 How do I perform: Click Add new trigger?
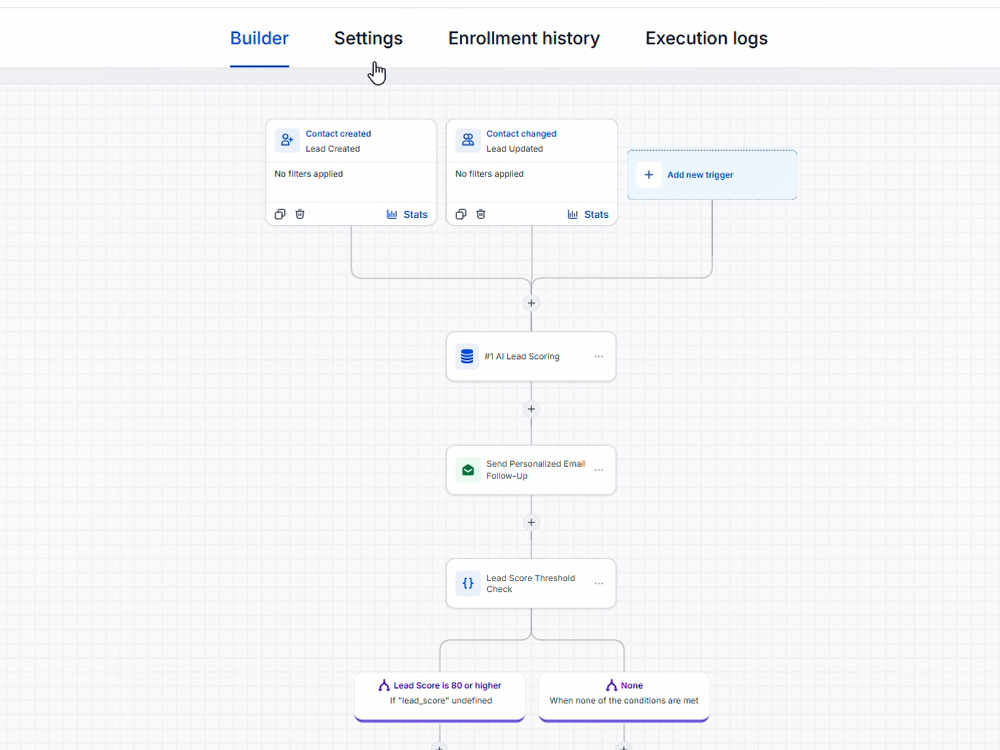(x=712, y=175)
